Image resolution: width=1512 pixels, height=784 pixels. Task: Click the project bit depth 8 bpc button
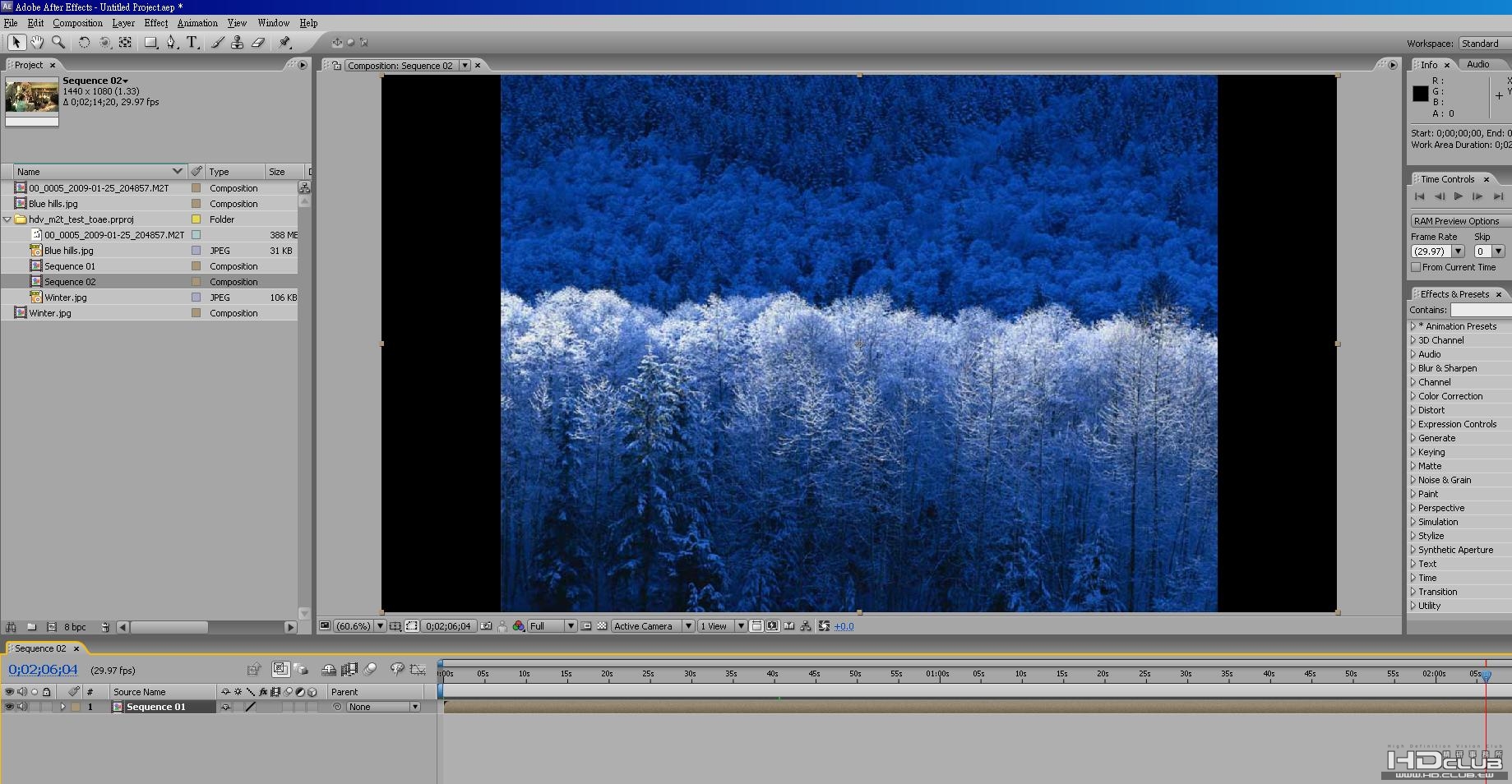[75, 627]
